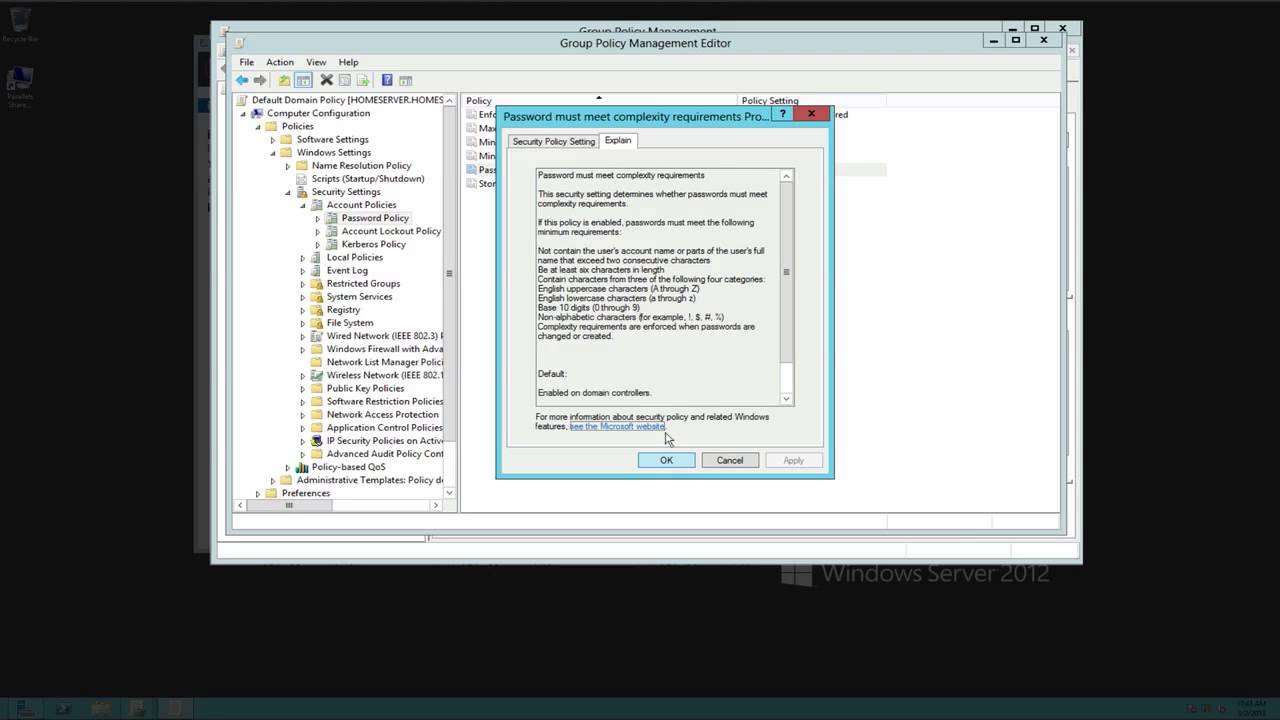
Task: Expand the Software Settings node
Action: pos(273,140)
